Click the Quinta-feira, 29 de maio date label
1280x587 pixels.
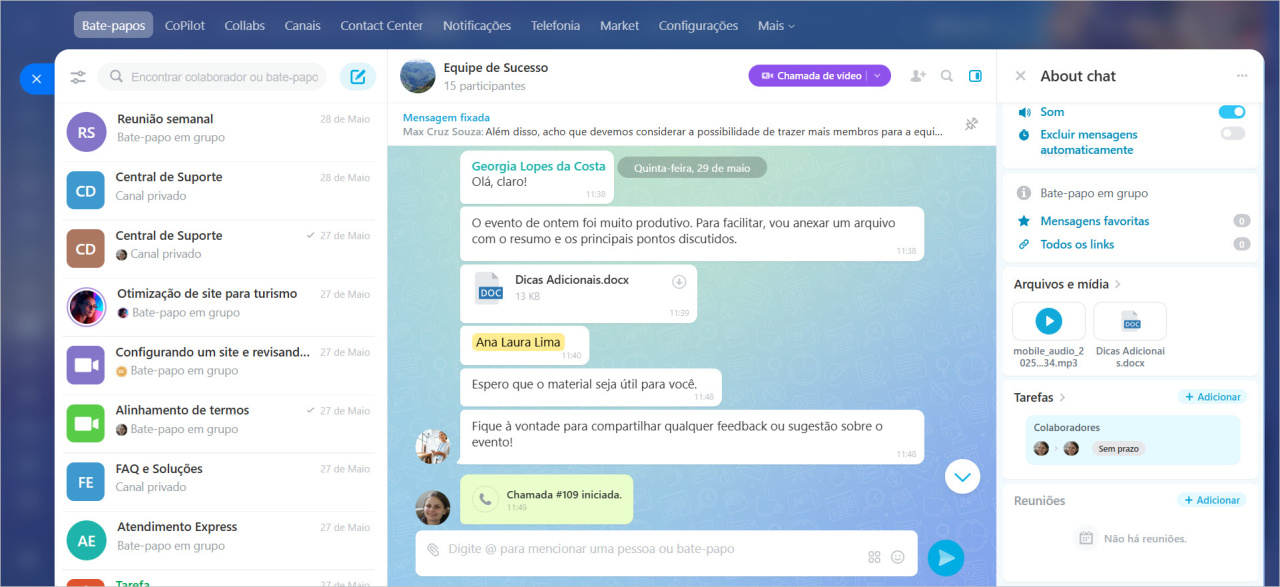click(692, 168)
